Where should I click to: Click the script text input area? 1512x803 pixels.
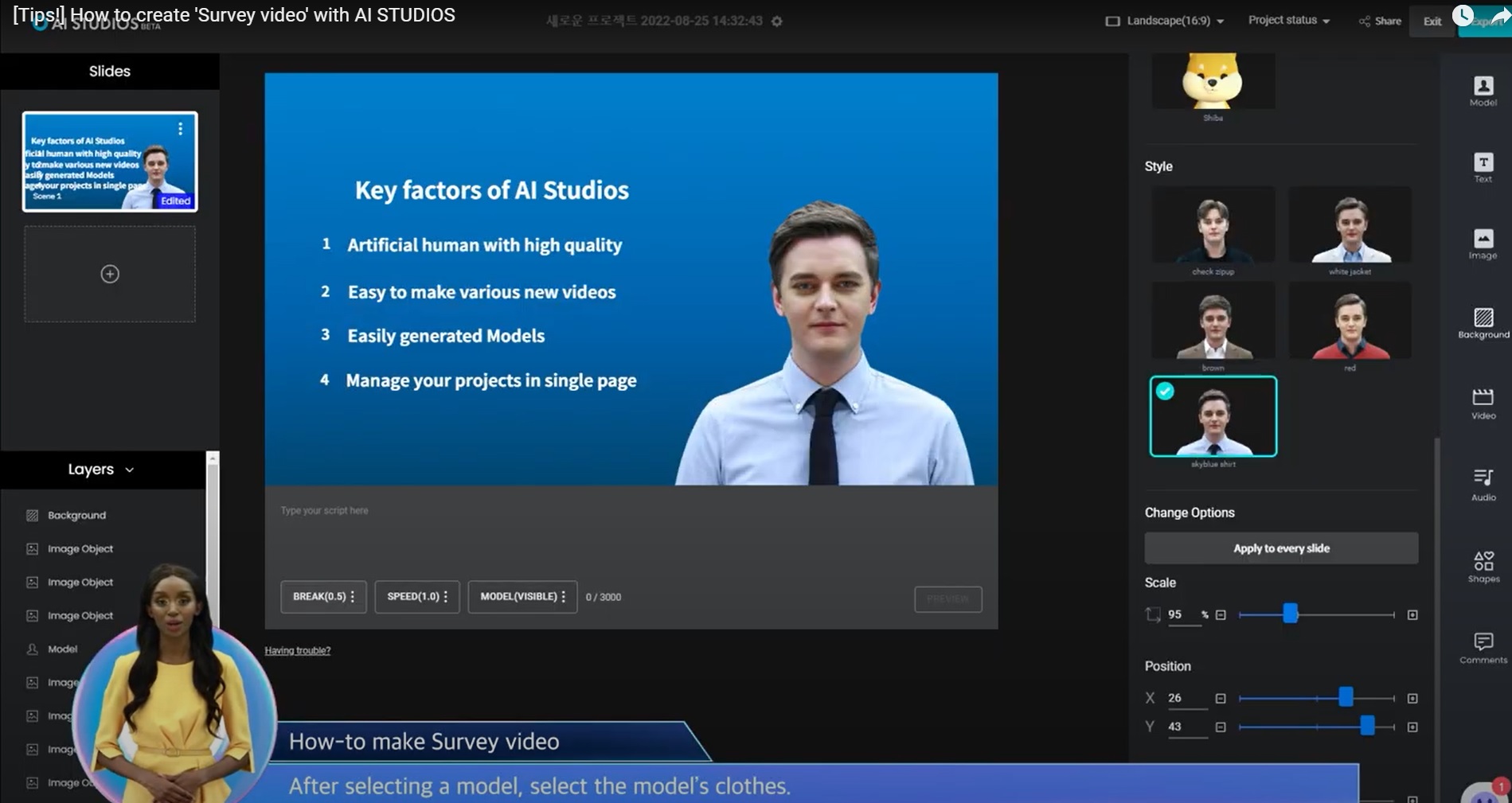(631, 533)
